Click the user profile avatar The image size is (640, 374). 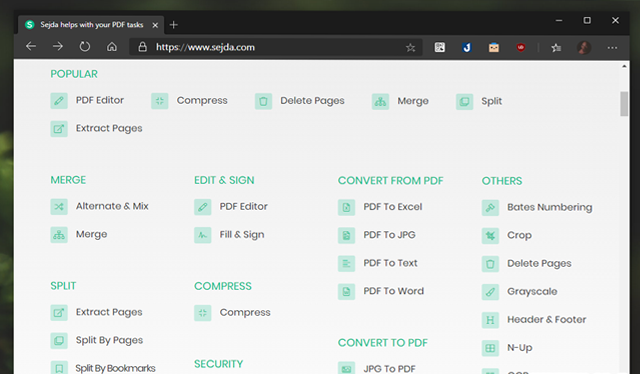(584, 48)
